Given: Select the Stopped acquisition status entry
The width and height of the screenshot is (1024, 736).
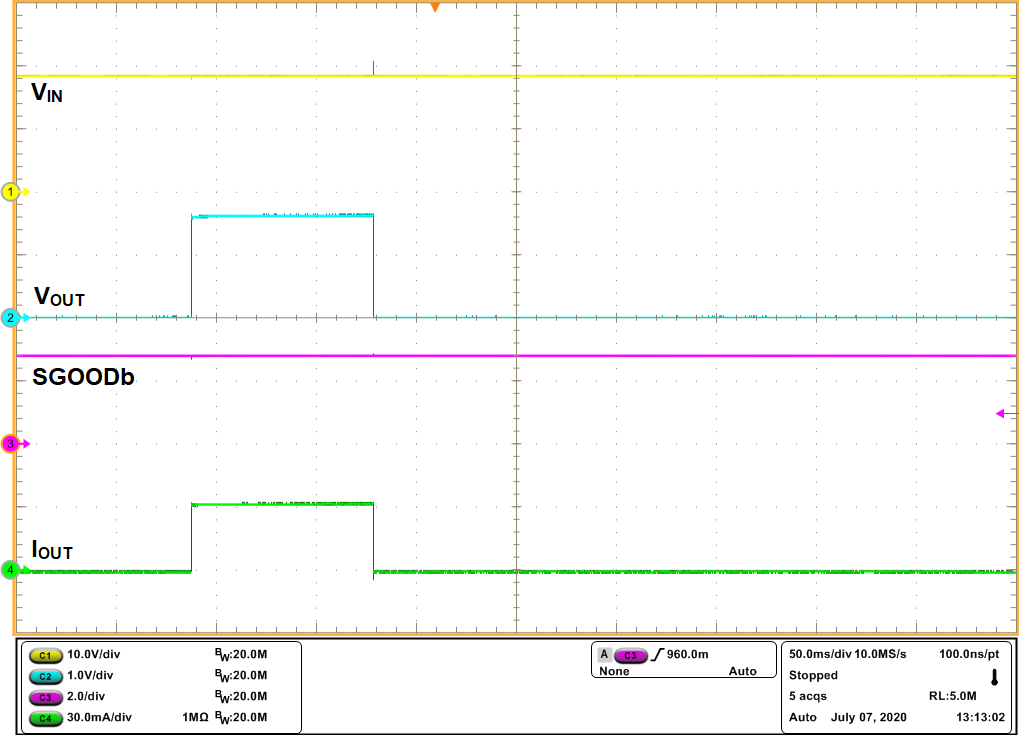Looking at the screenshot, I should pos(814,676).
